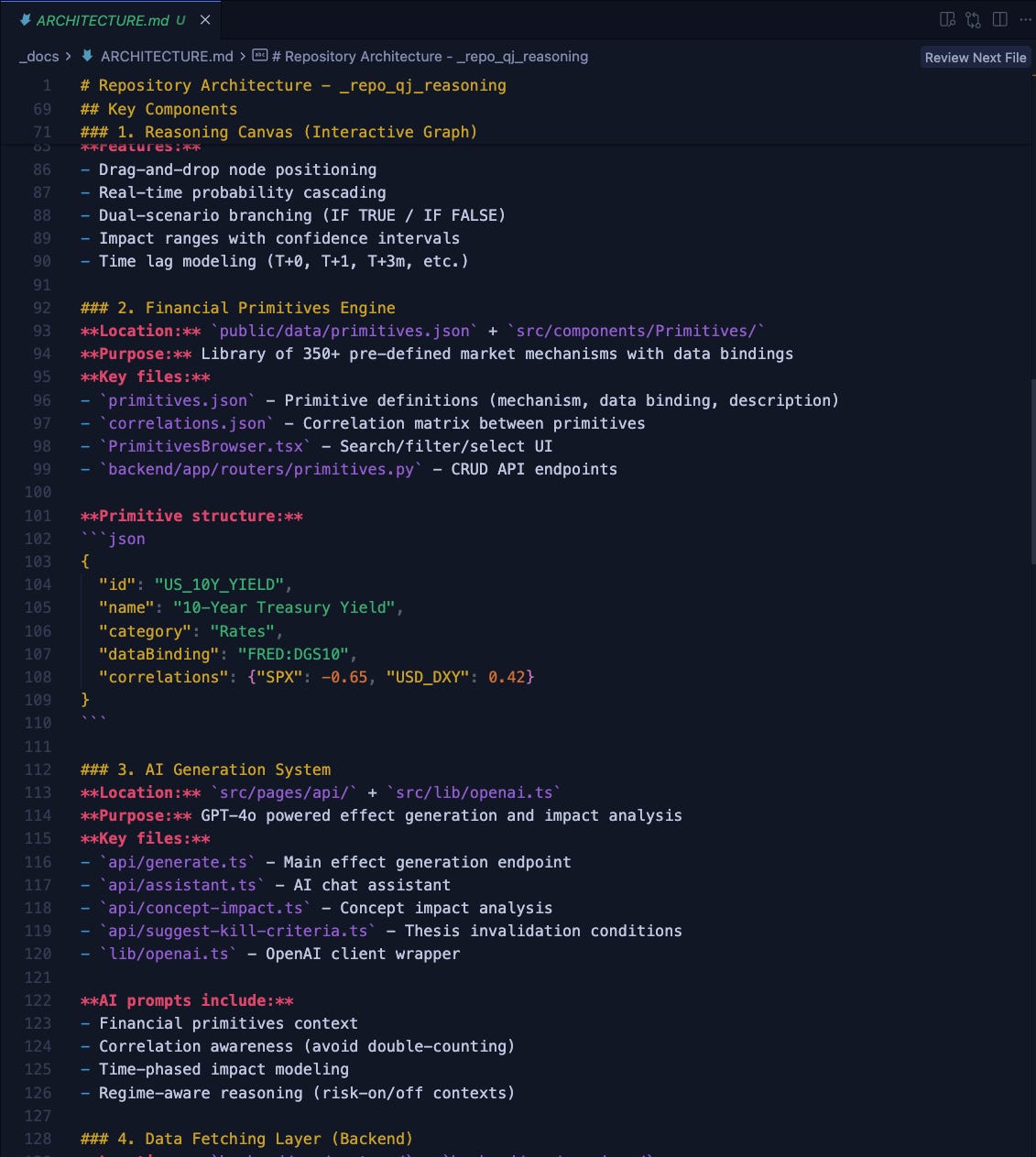Screen dimensions: 1036x1157
Task: Click the markdown file icon in the breadcrumb
Action: pyautogui.click(x=88, y=57)
